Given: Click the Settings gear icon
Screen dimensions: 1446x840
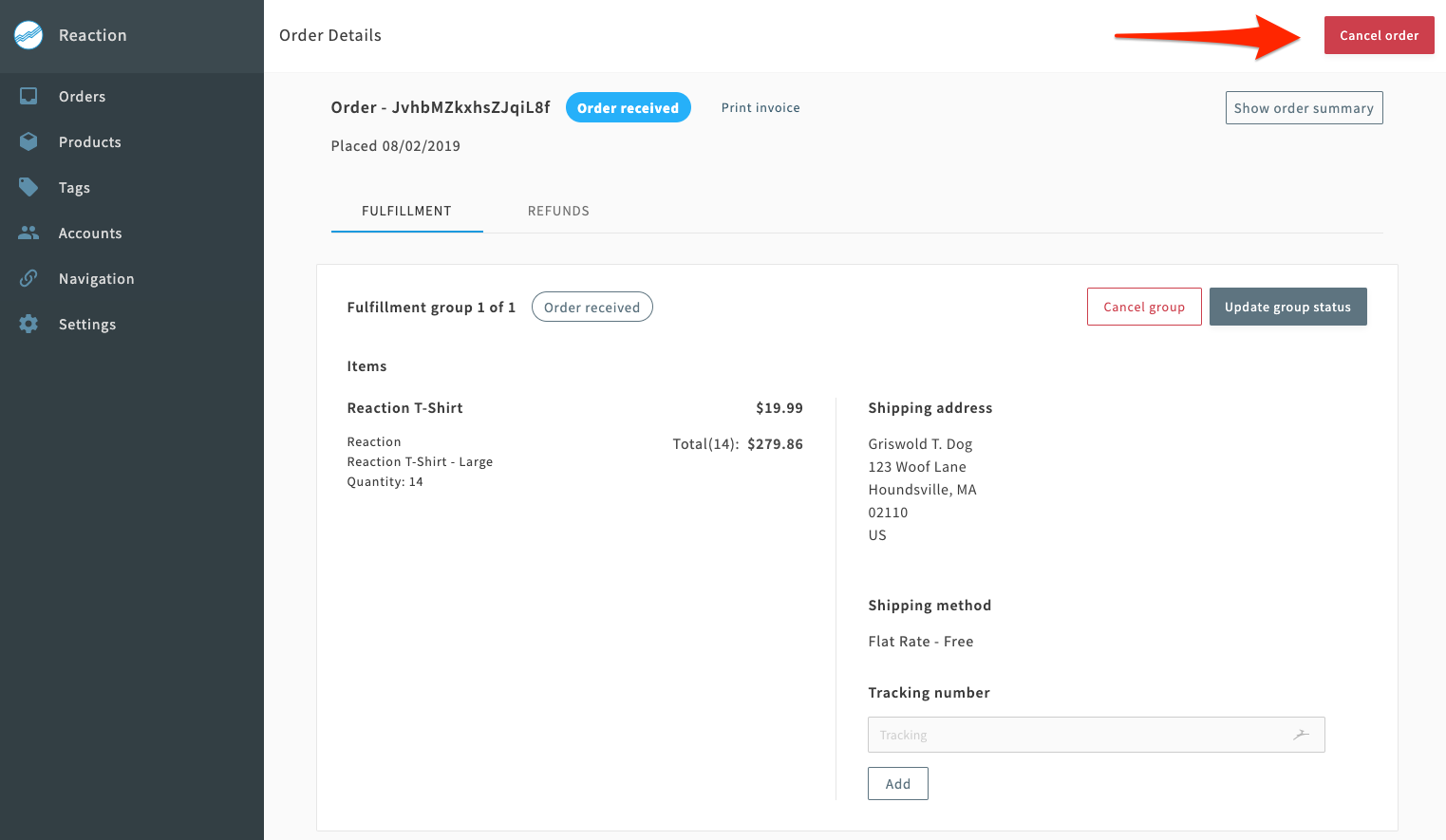Looking at the screenshot, I should (28, 324).
